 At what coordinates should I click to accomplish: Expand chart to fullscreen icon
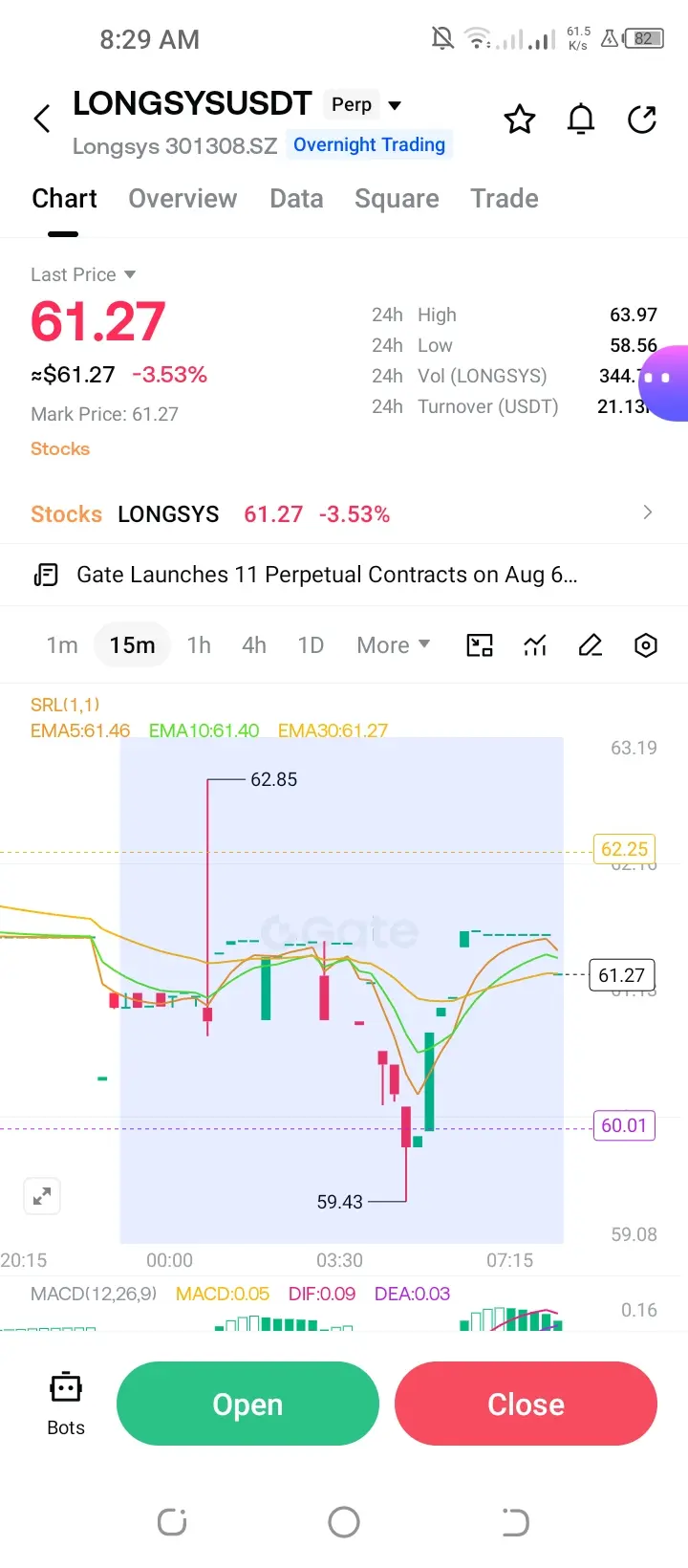point(42,1196)
